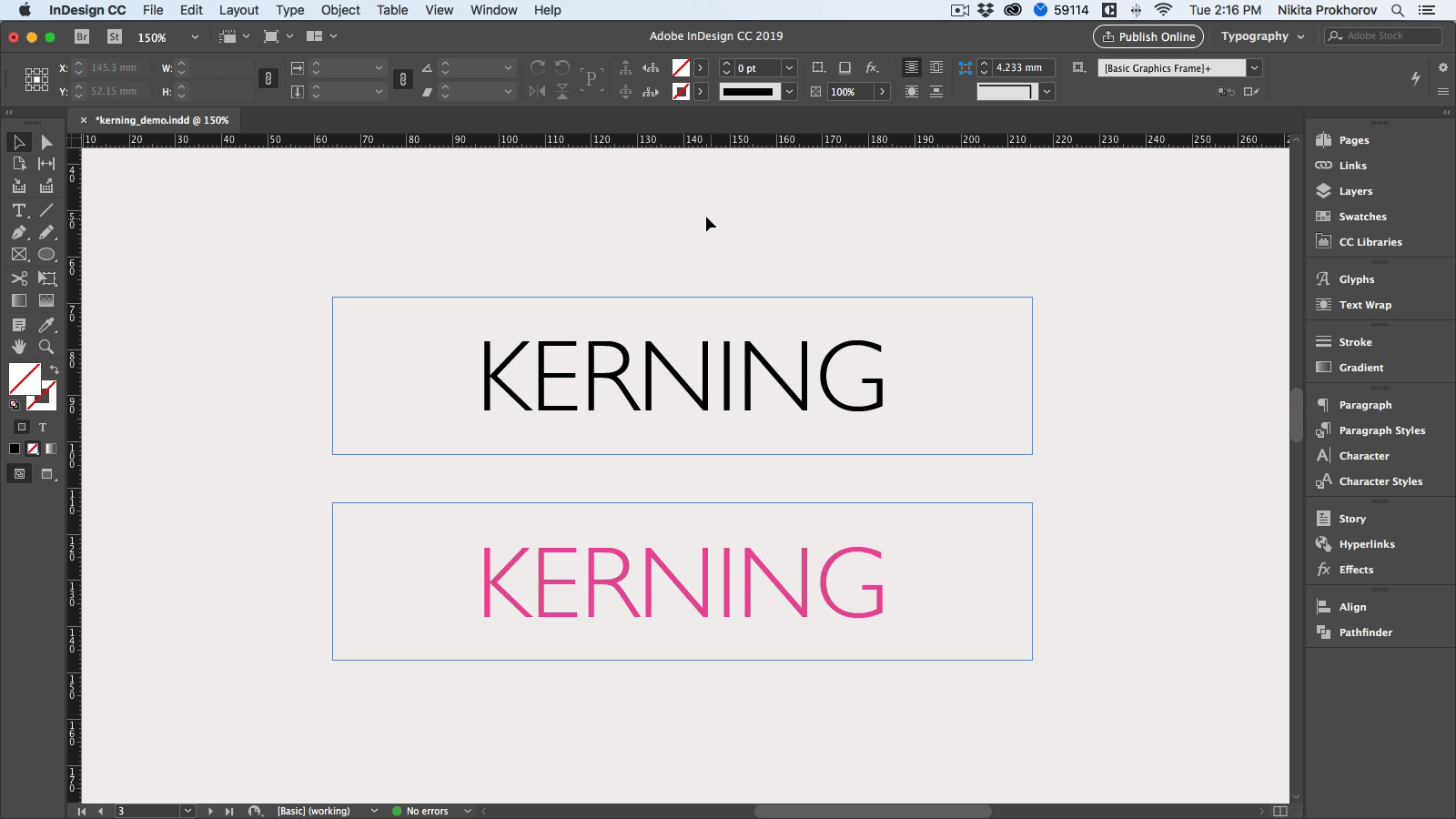Select the Pencil tool

[46, 233]
